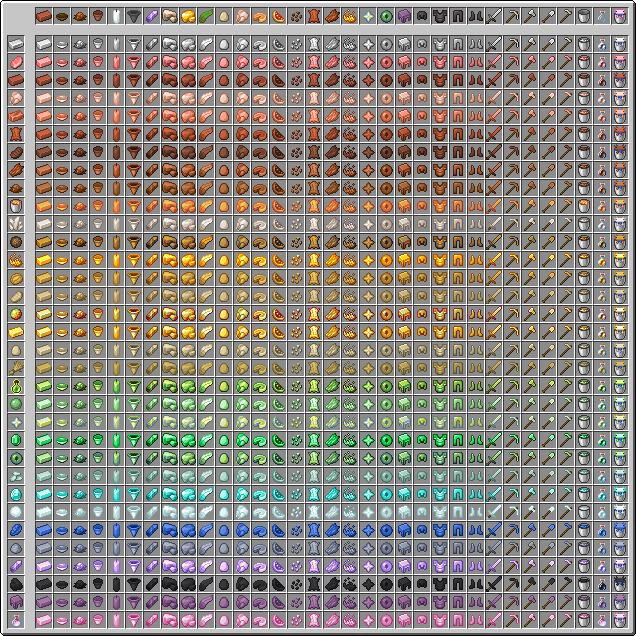This screenshot has width=636, height=636.
Task: Click the black chestplate in the black row
Action: pyautogui.click(x=440, y=584)
